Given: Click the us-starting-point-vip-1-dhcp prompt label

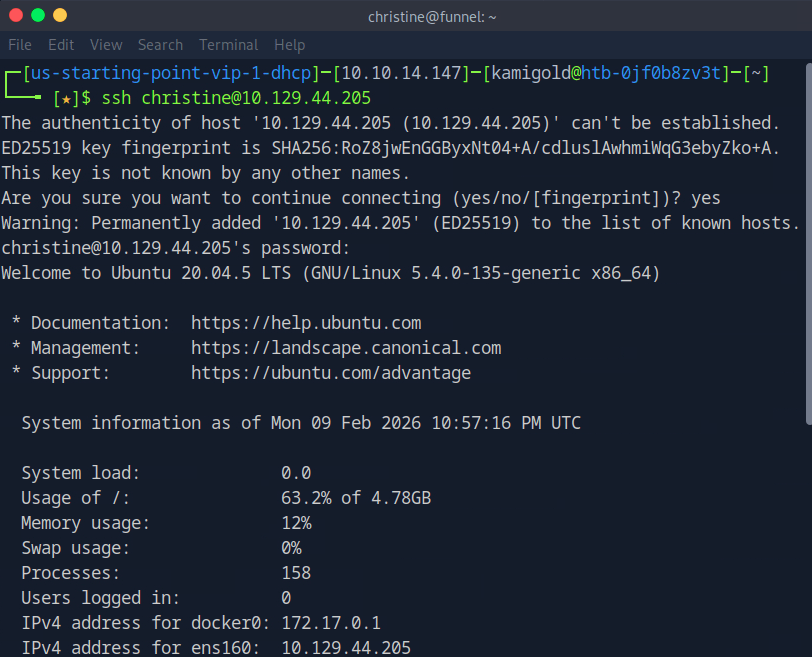Looking at the screenshot, I should click(x=167, y=73).
